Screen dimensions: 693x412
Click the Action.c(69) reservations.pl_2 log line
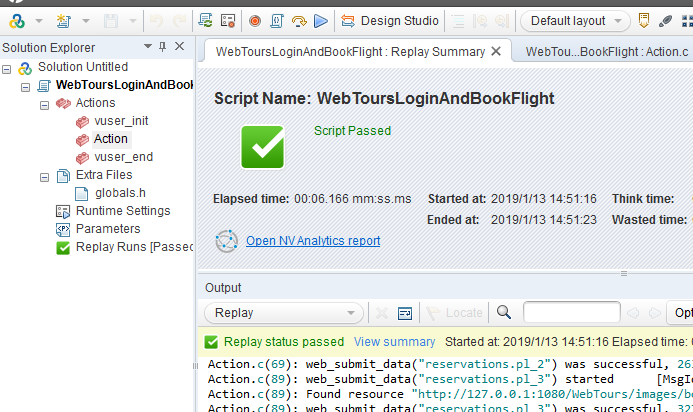tap(450, 364)
